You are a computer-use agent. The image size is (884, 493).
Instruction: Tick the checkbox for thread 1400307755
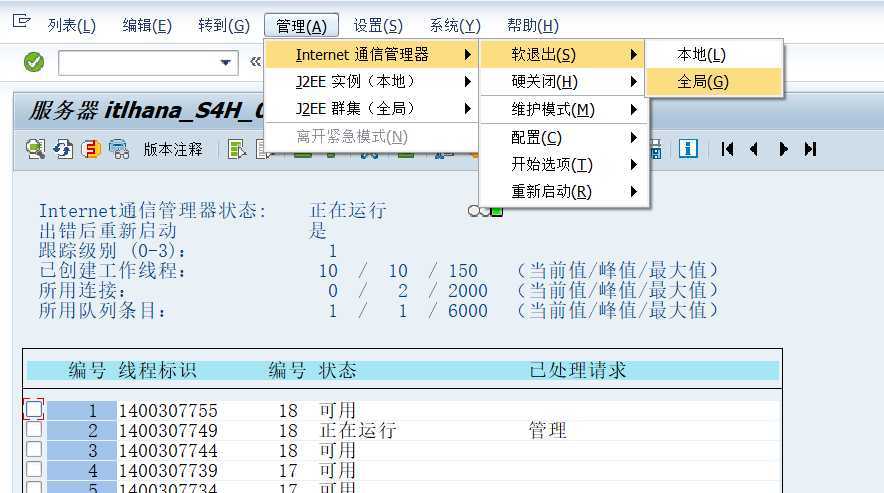tap(34, 409)
